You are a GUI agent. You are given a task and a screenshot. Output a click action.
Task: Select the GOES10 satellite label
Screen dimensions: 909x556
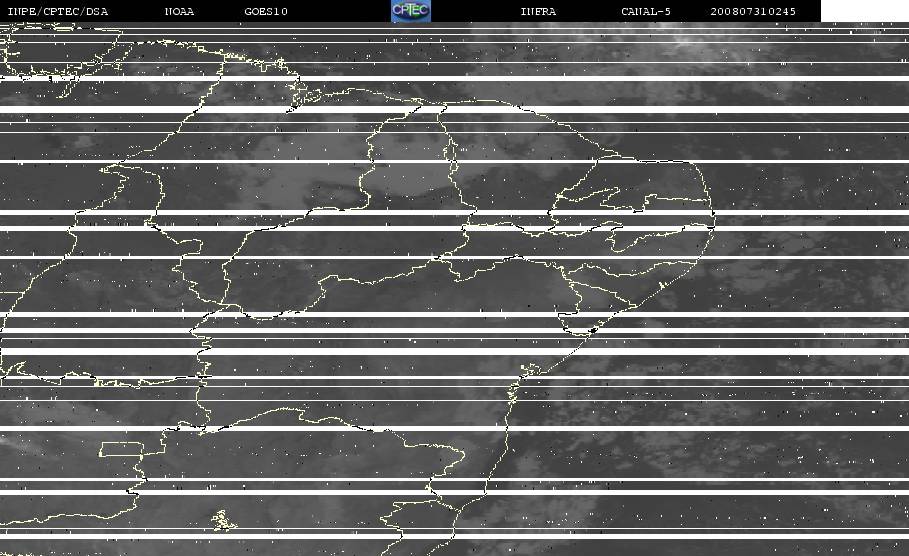266,11
